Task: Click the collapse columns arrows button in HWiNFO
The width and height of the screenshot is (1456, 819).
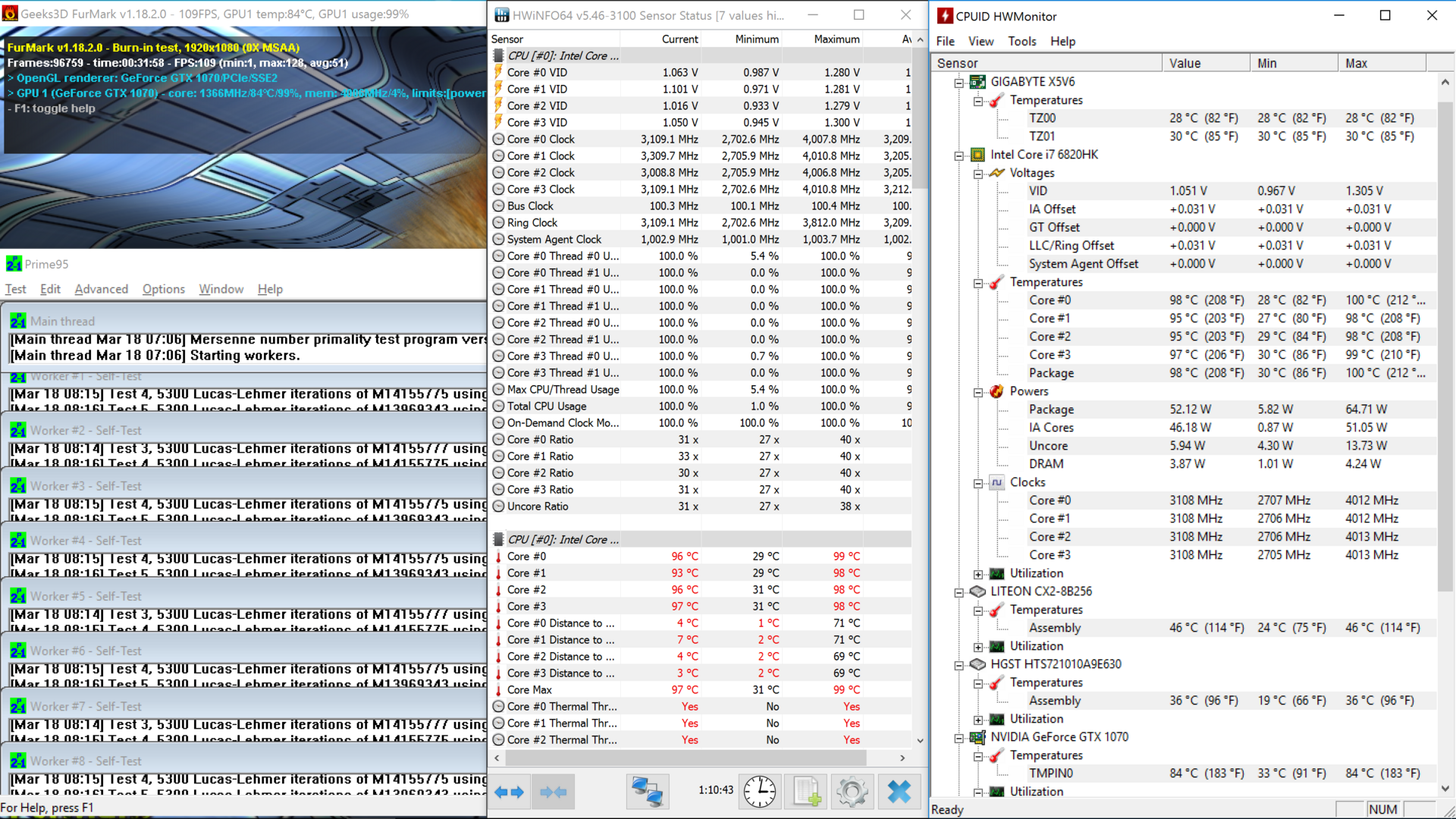Action: coord(553,792)
